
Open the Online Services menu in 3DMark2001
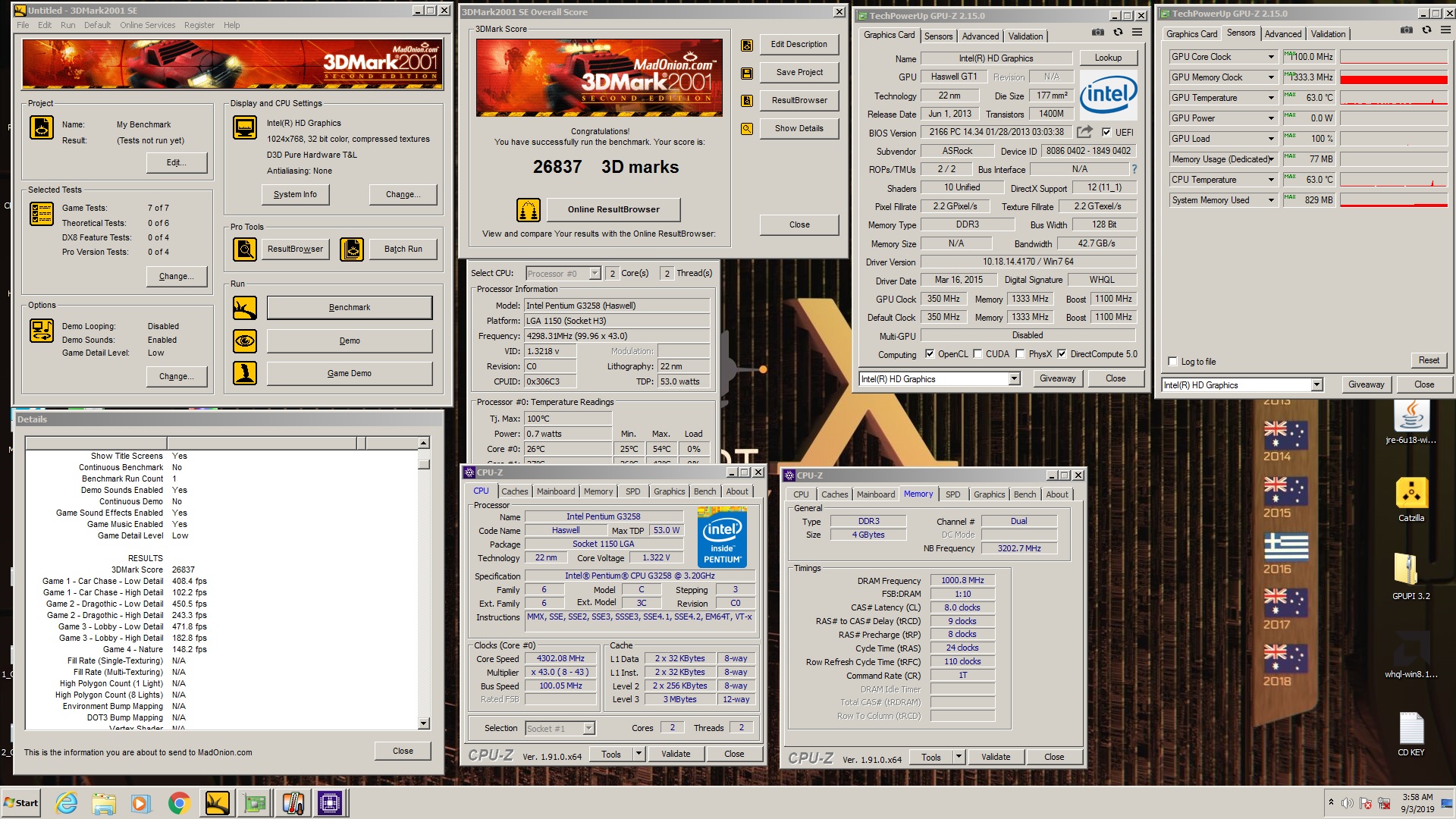tap(147, 25)
